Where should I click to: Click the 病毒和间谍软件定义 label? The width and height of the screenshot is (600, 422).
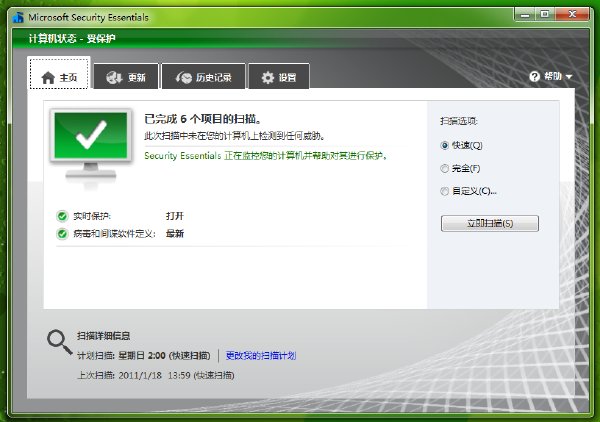tap(114, 233)
